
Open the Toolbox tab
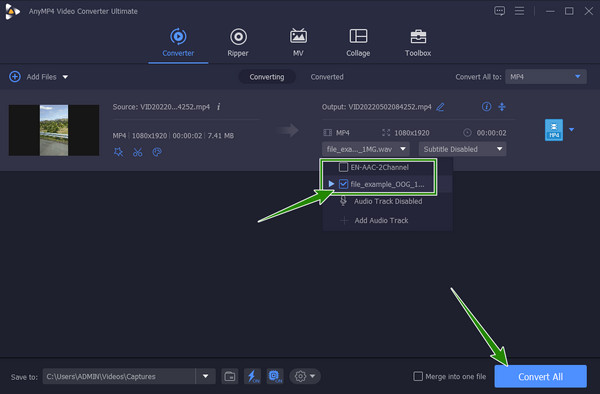[418, 42]
